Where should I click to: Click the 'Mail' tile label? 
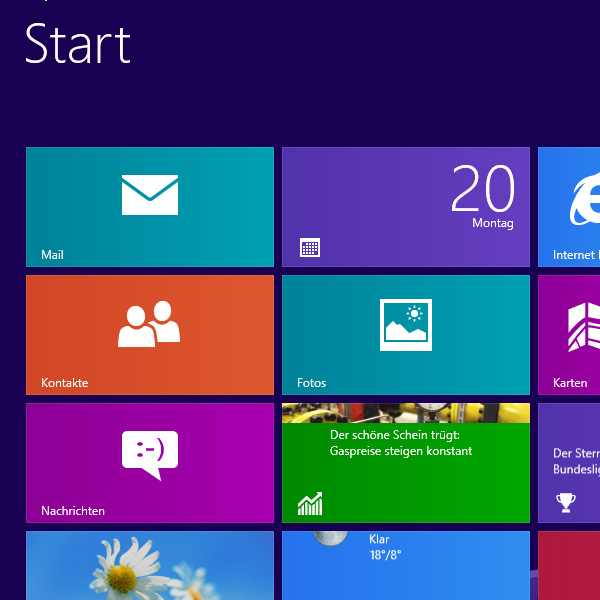pos(52,254)
